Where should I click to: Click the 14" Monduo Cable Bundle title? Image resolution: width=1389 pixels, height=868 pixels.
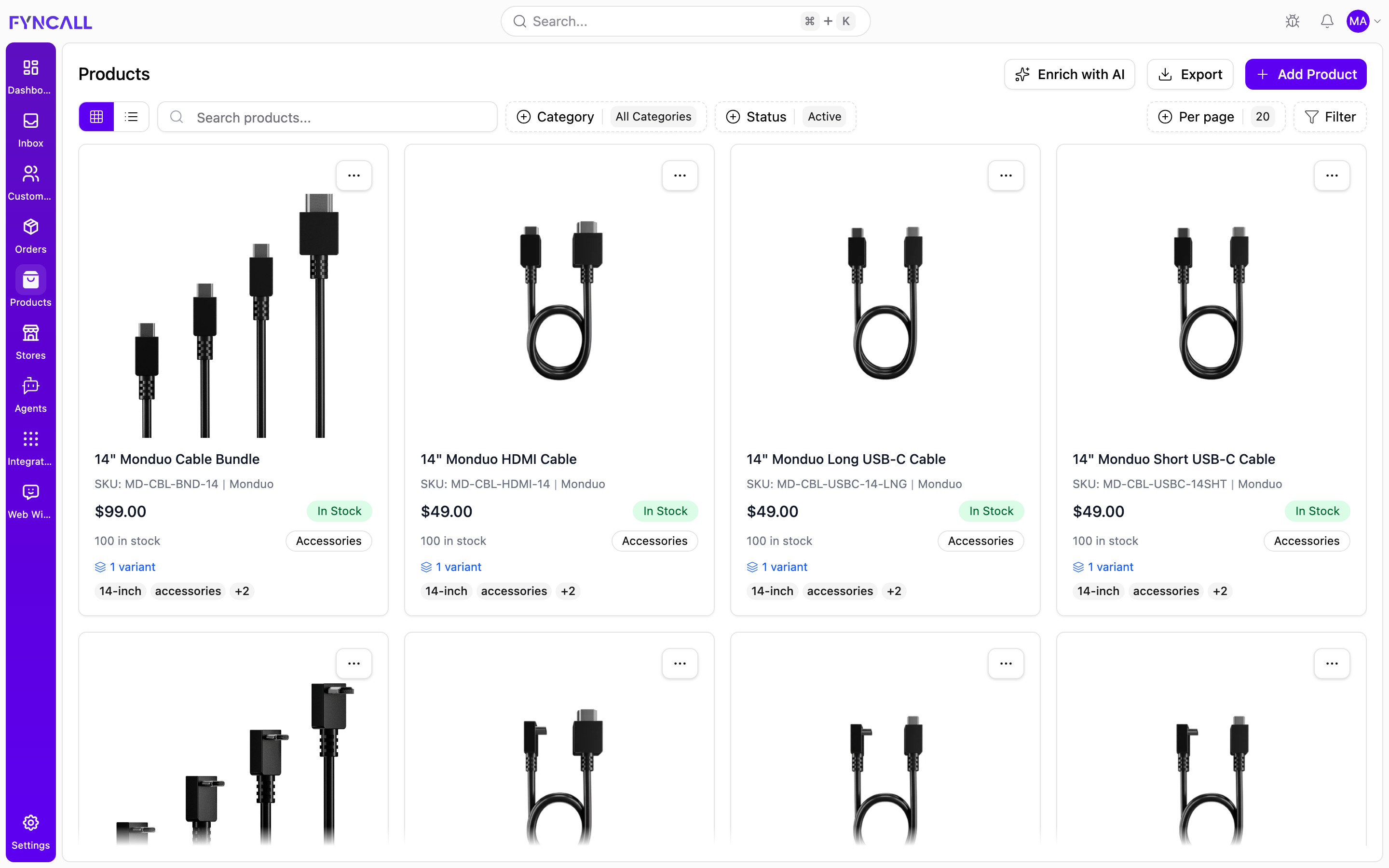coord(177,459)
